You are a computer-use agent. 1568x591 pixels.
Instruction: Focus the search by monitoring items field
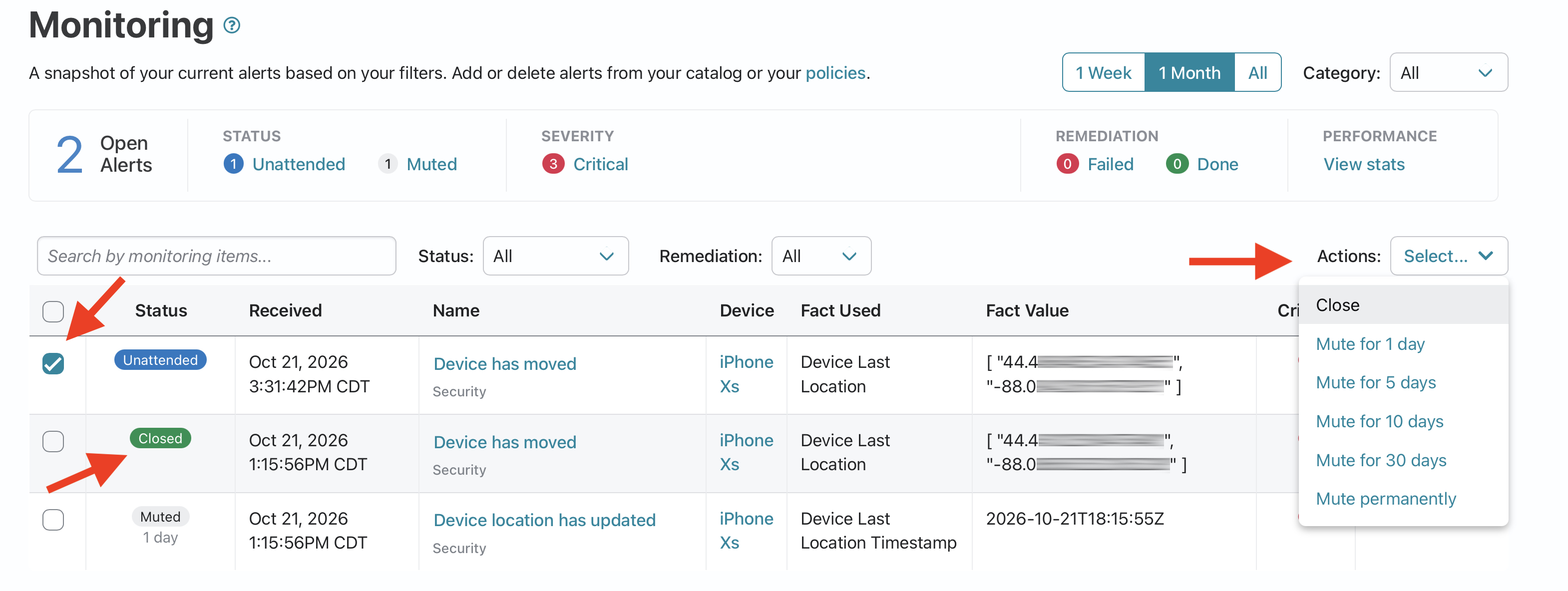point(216,256)
